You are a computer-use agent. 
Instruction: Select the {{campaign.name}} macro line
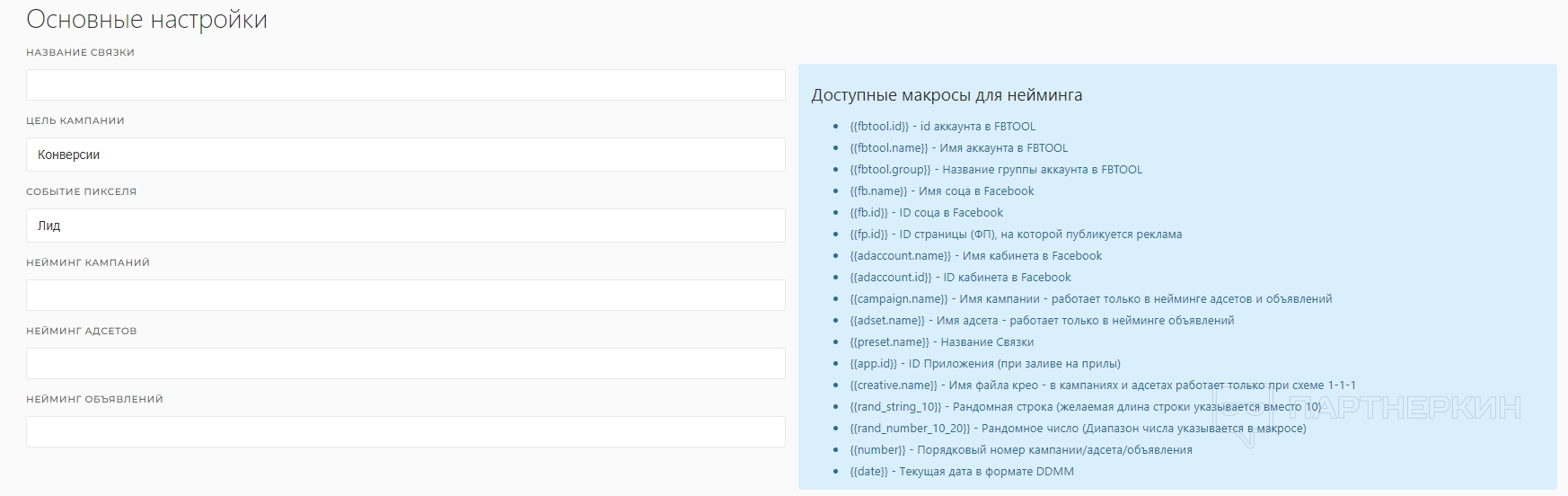[1090, 299]
